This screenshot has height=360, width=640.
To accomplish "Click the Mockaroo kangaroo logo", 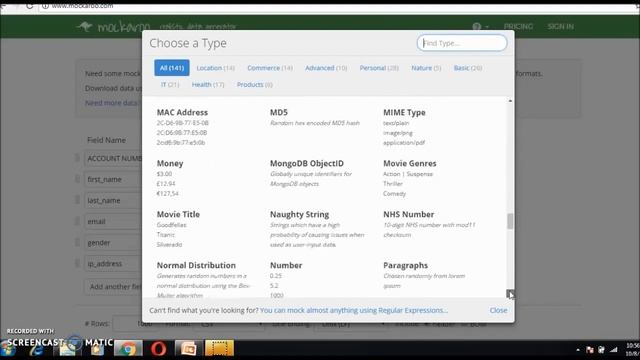I will 85,27.
